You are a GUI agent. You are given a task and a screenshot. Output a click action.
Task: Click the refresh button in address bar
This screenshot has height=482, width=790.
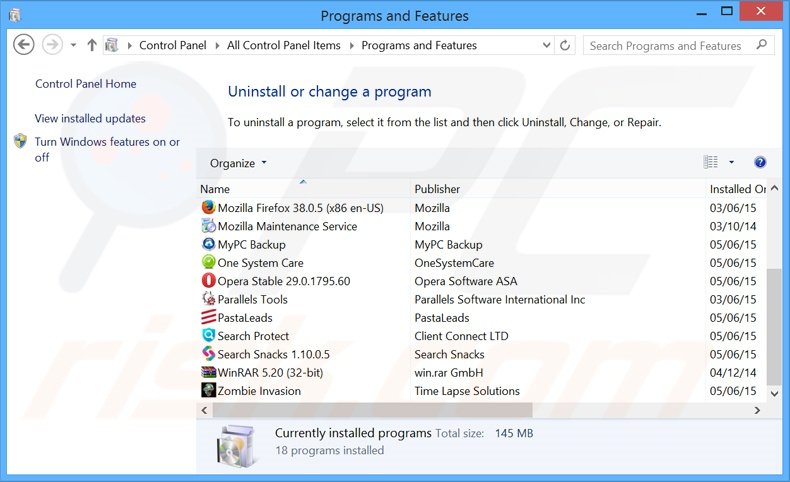click(x=566, y=45)
